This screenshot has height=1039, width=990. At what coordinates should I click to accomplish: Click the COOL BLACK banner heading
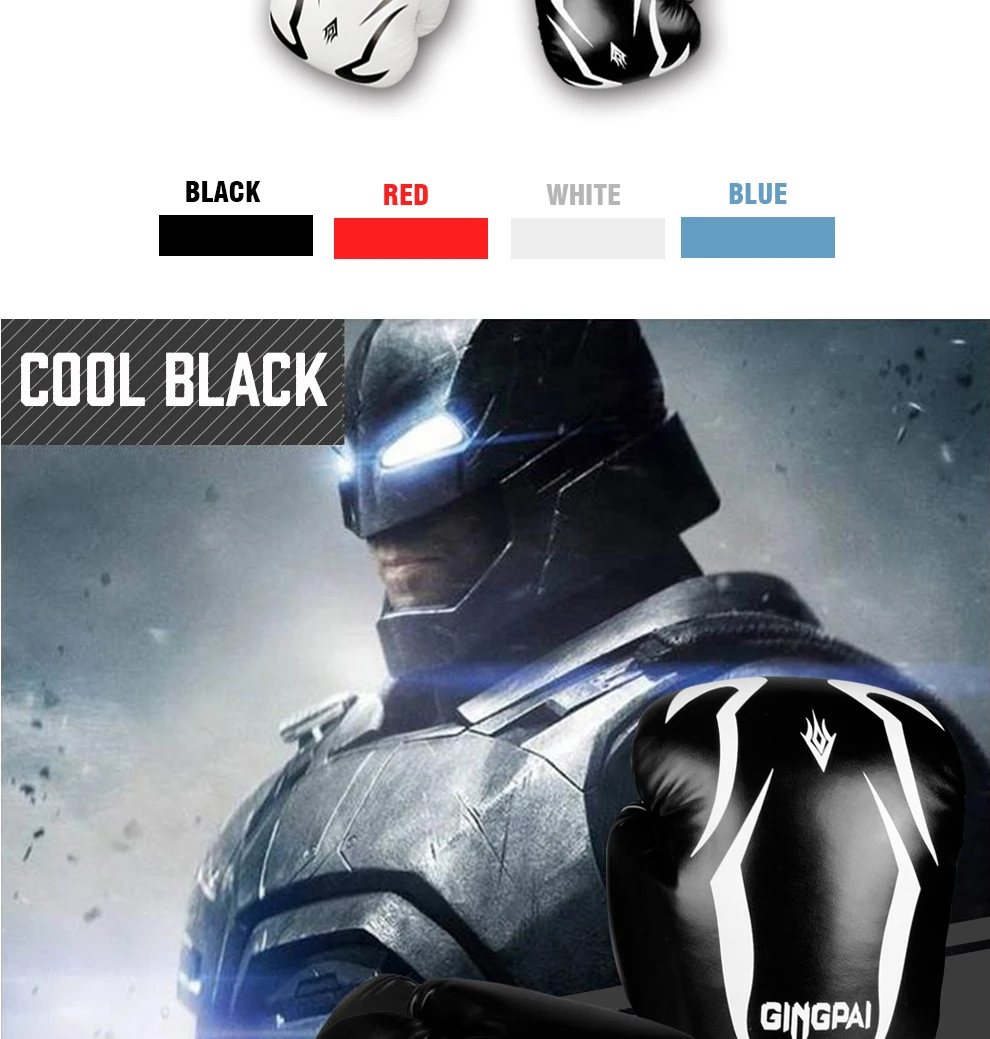[x=173, y=379]
